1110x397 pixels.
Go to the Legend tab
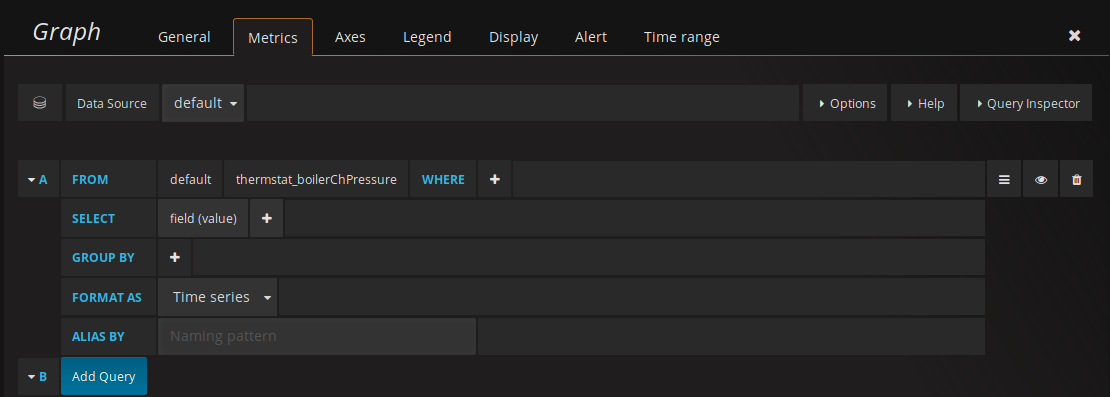pyautogui.click(x=427, y=37)
